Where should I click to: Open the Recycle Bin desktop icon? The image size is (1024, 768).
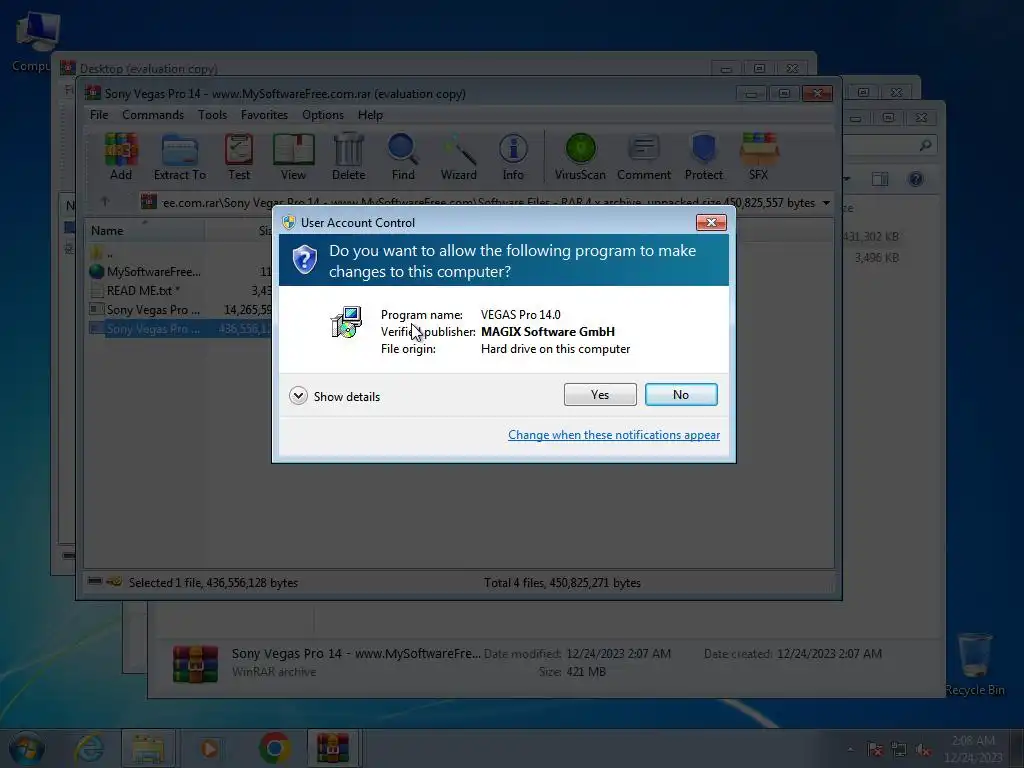974,665
